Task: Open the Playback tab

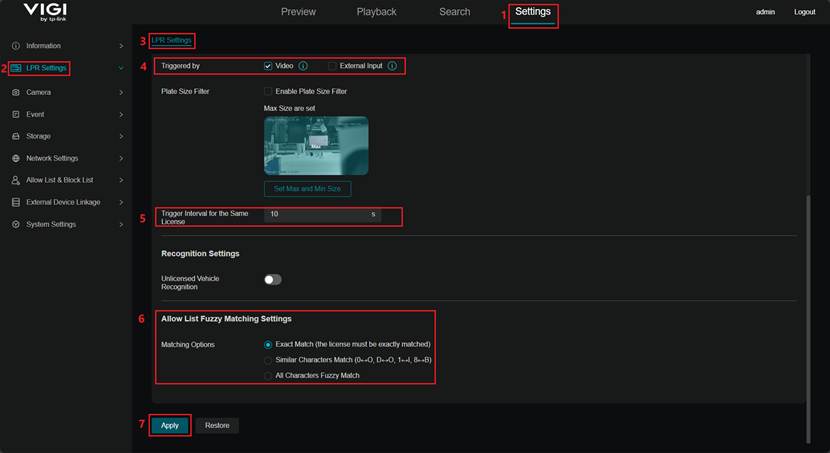Action: [x=376, y=12]
